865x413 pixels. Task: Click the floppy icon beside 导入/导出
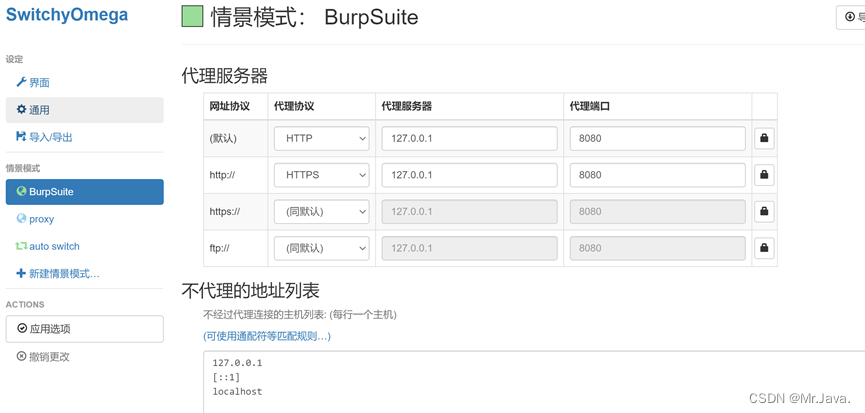click(x=22, y=137)
